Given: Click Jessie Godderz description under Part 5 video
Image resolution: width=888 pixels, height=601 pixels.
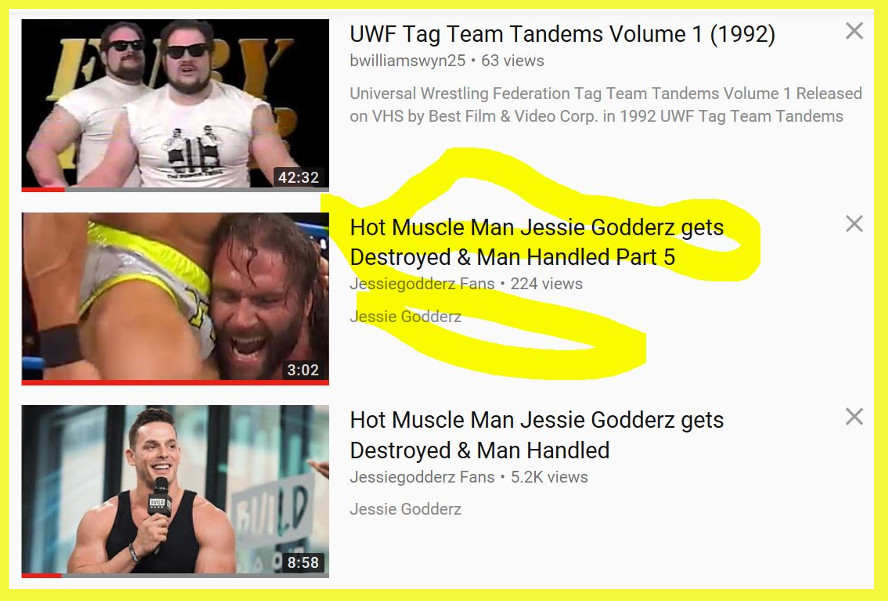Looking at the screenshot, I should click(x=405, y=316).
